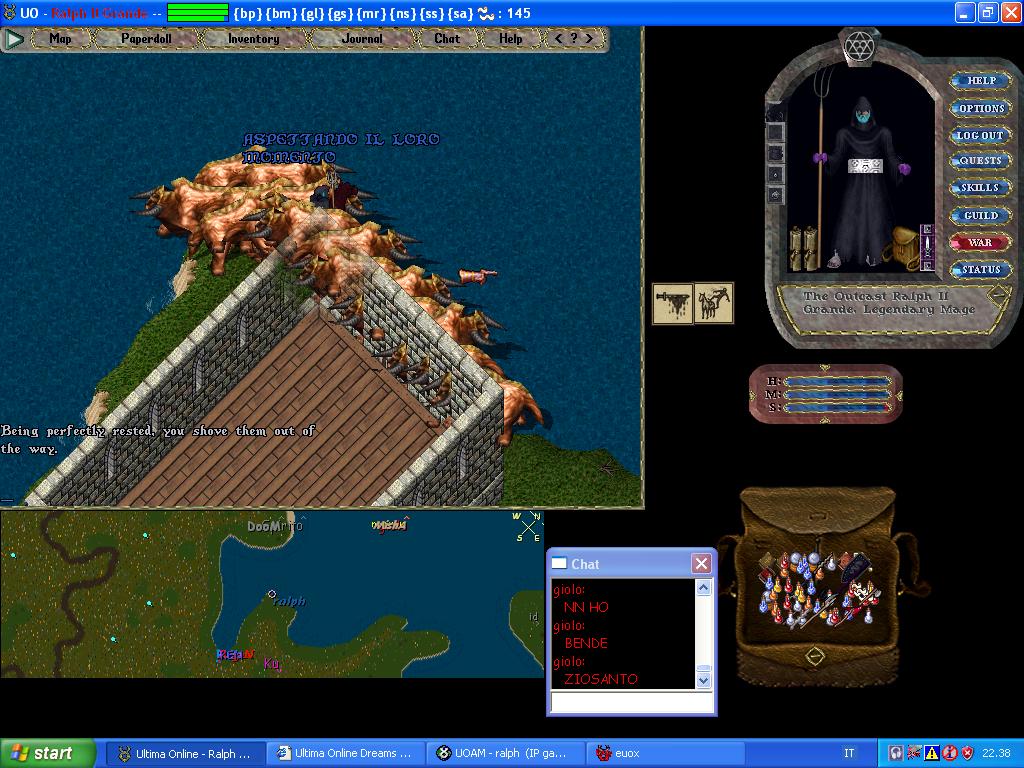Open the backpack icon inside the paperdoll
1024x768 pixels.
[x=902, y=248]
